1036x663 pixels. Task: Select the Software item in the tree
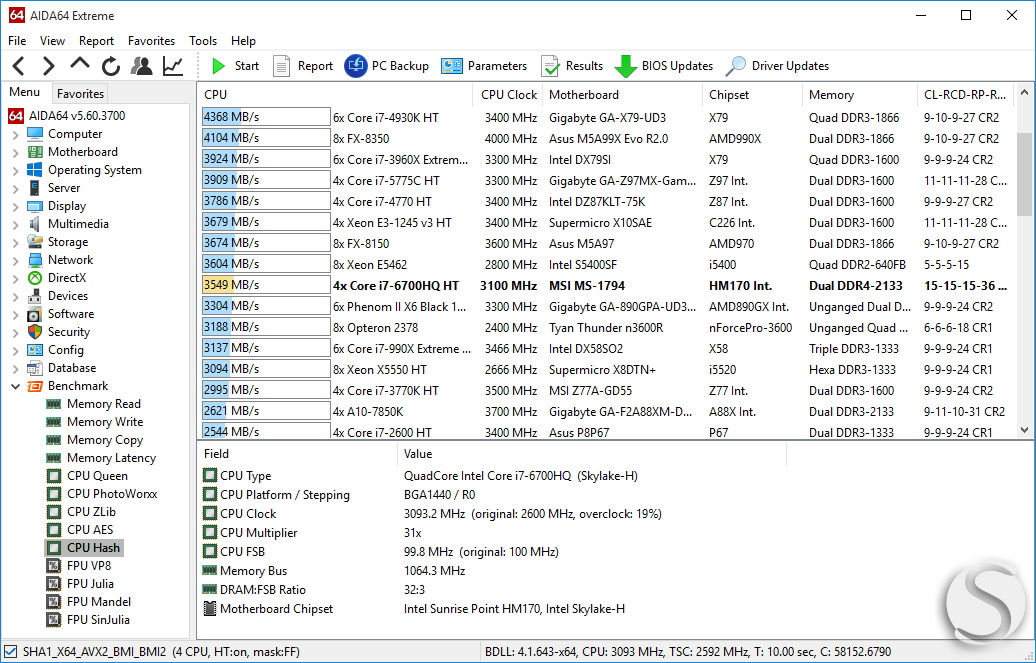[61, 314]
